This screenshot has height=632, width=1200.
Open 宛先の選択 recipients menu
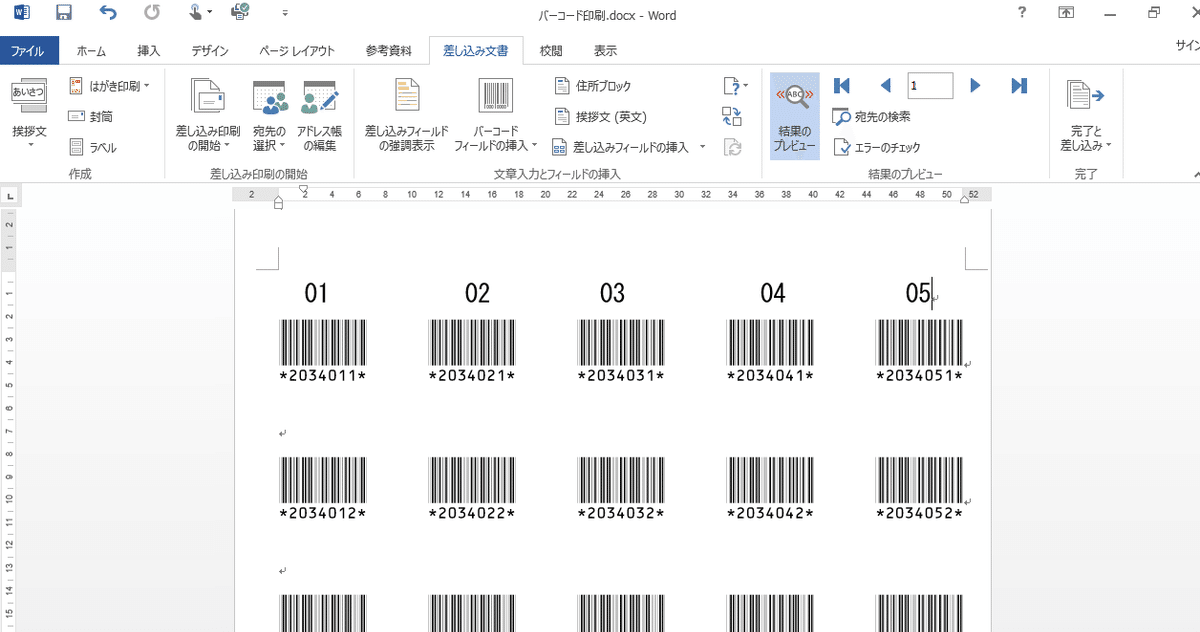(x=269, y=116)
